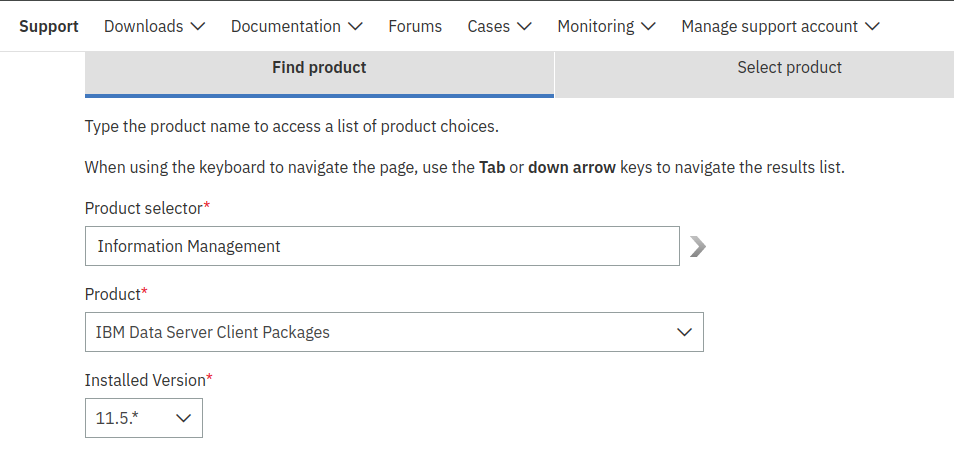Open the Installed Version 11.5.* dropdown
954x455 pixels.
144,418
